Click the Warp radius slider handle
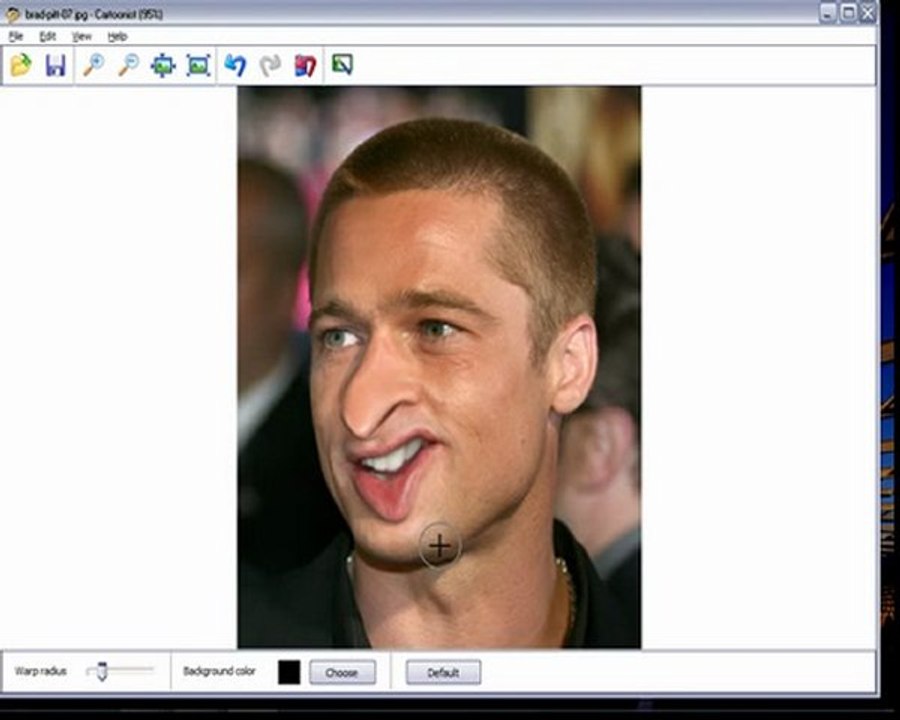Viewport: 900px width, 720px height. click(102, 671)
